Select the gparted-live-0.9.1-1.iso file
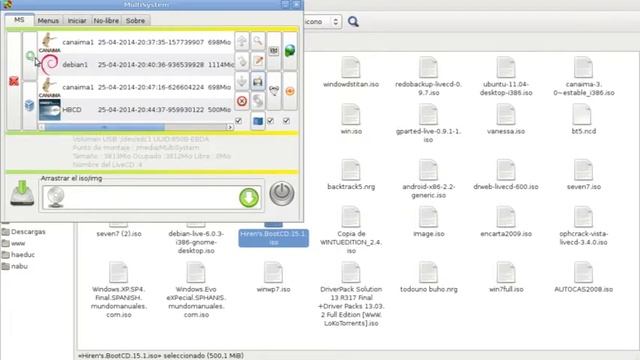The image size is (640, 360). point(428,124)
